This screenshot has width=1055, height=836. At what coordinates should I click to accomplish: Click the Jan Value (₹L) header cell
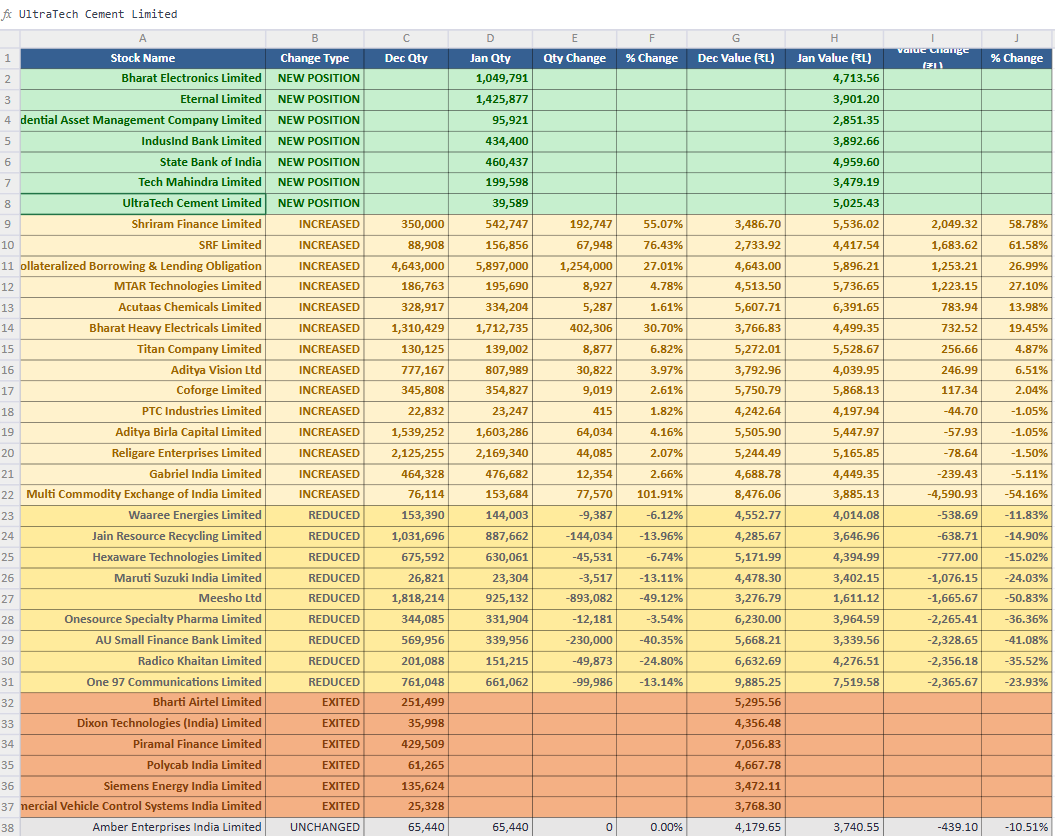pyautogui.click(x=834, y=59)
